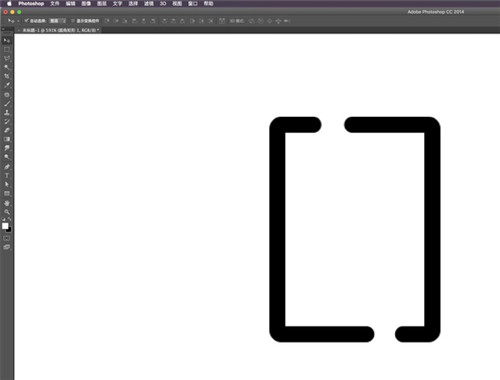Open the Move tool preset picker arrow
The width and height of the screenshot is (500, 380).
18,21
